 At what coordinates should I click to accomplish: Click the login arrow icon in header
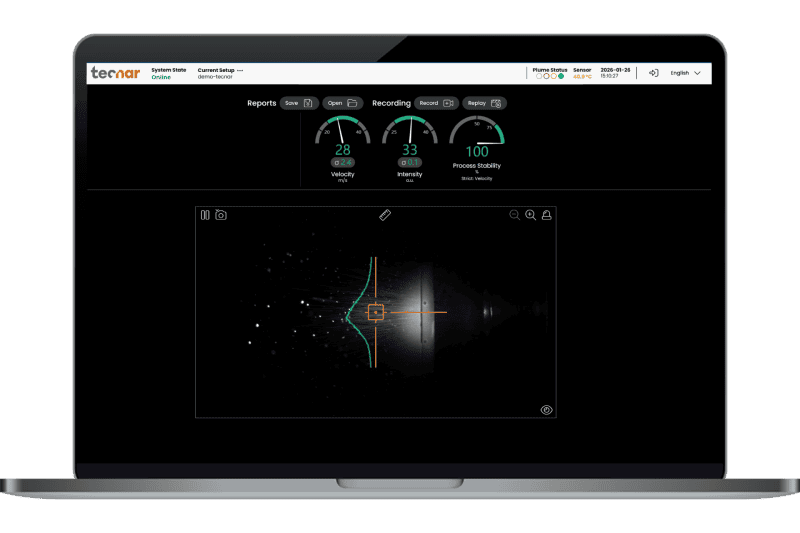(653, 73)
